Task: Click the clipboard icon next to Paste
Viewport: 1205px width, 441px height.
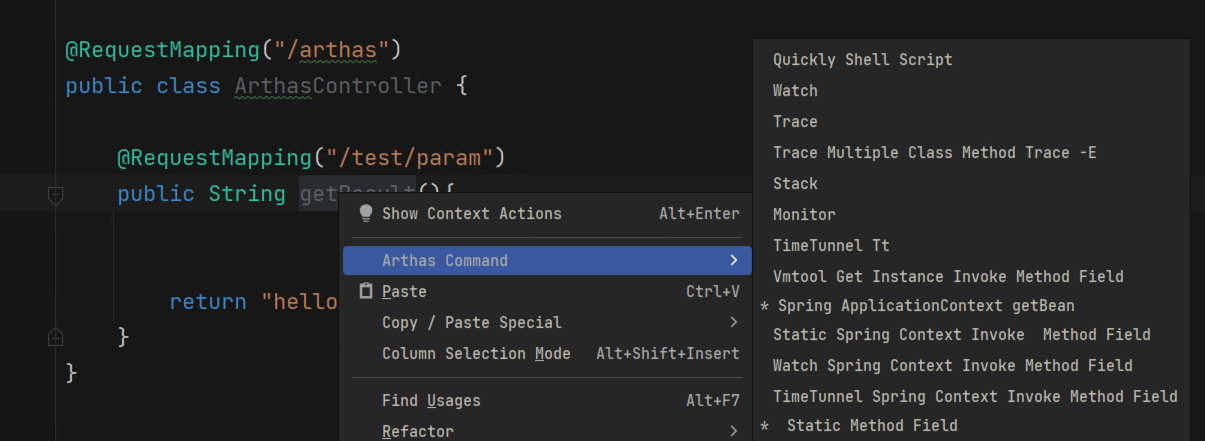Action: 365,291
